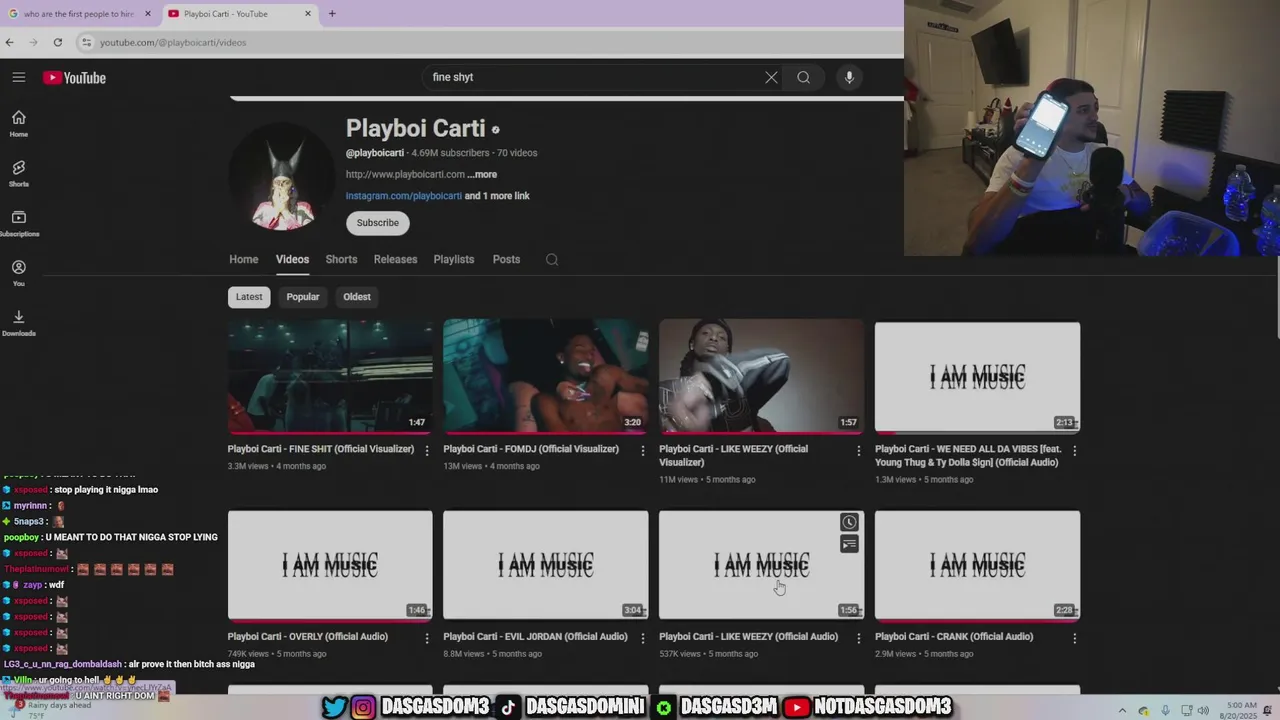This screenshot has width=1280, height=720.
Task: Close the Playboi Carti YouTube tab
Action: point(307,14)
